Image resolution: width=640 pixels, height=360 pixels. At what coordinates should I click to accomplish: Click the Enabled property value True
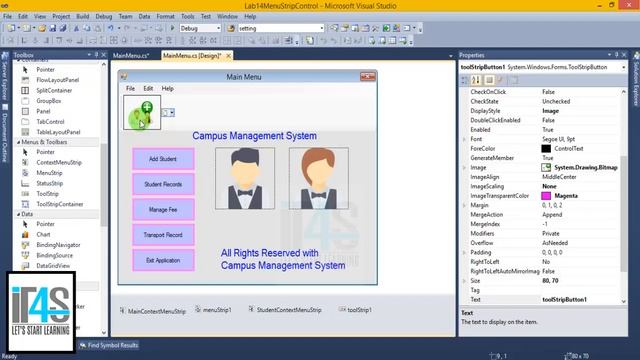pyautogui.click(x=548, y=130)
